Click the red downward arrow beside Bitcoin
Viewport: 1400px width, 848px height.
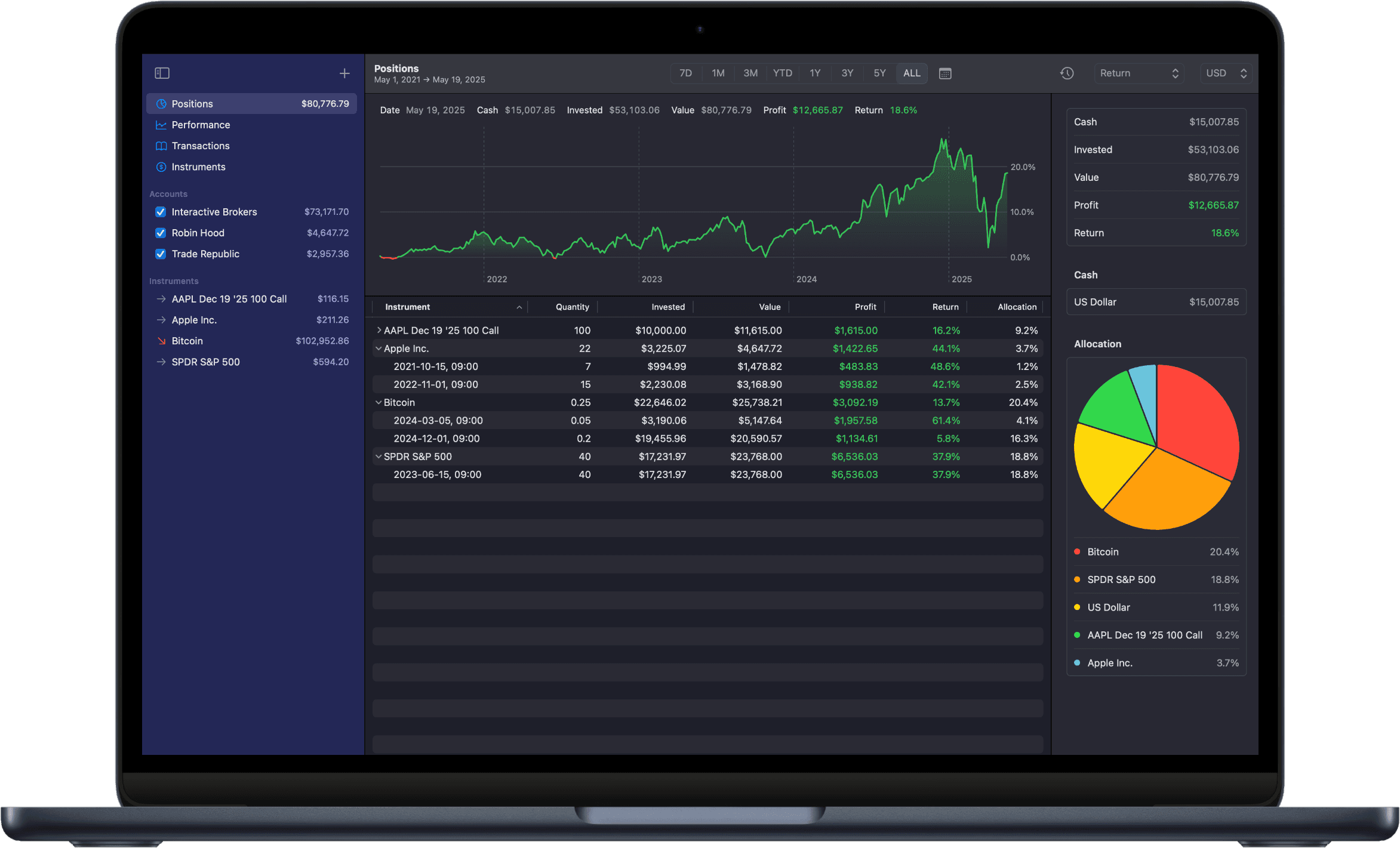(161, 341)
